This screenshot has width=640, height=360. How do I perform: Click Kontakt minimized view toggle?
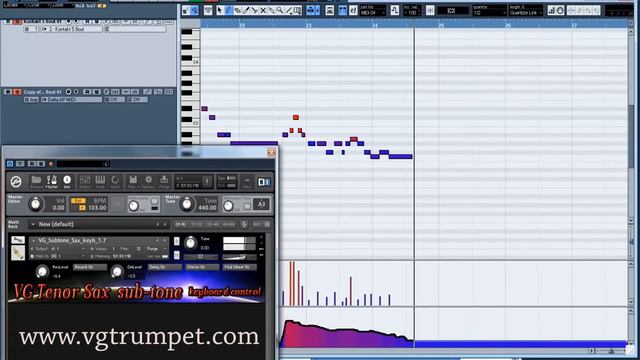247,182
